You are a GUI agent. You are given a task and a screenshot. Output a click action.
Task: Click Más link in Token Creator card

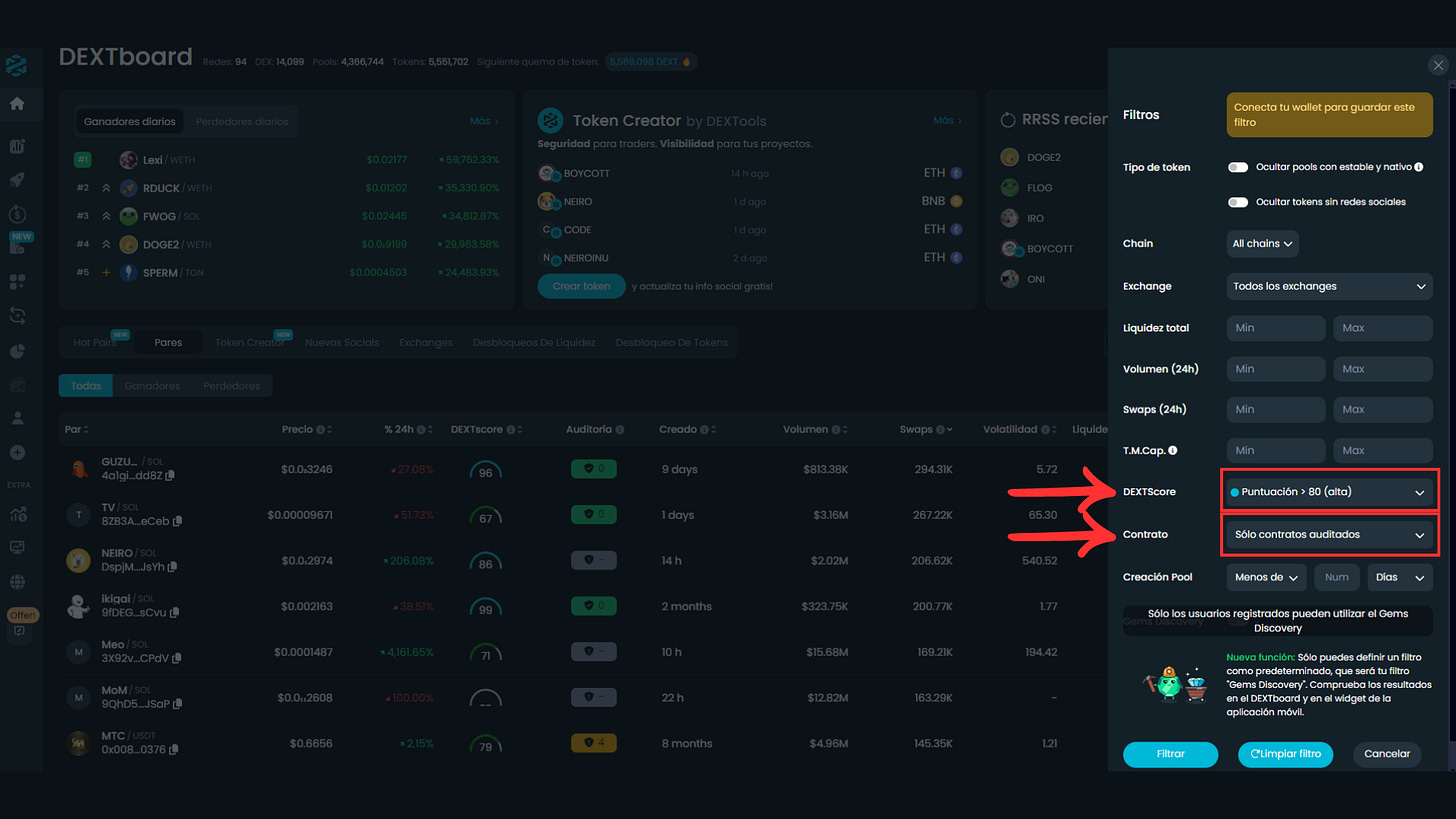947,121
